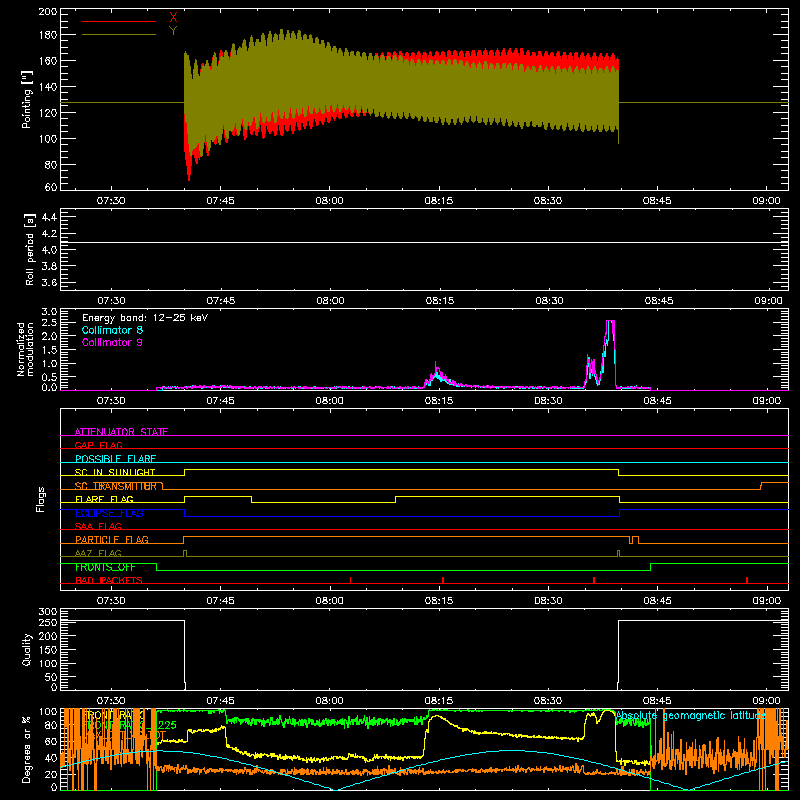800x800 pixels.
Task: Select 'Energy band: 12-25 keV' text
Action: click(x=145, y=318)
